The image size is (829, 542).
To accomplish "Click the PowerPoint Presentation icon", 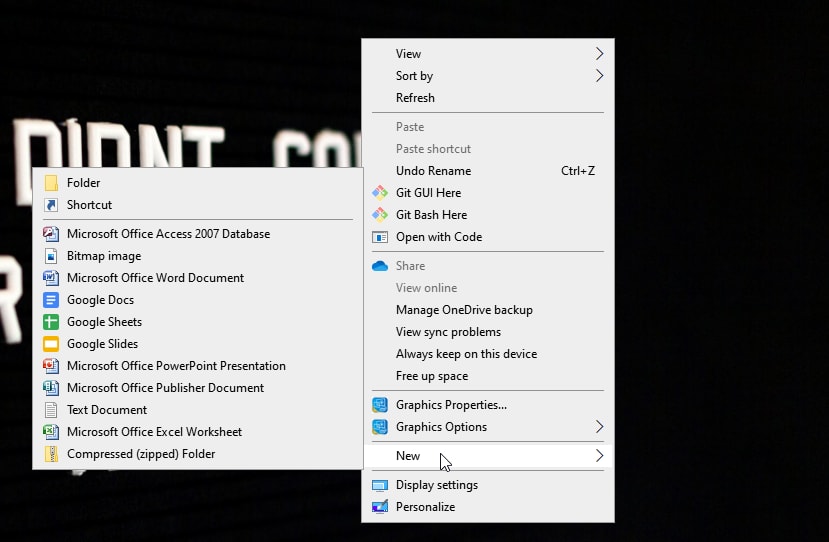I will point(51,366).
